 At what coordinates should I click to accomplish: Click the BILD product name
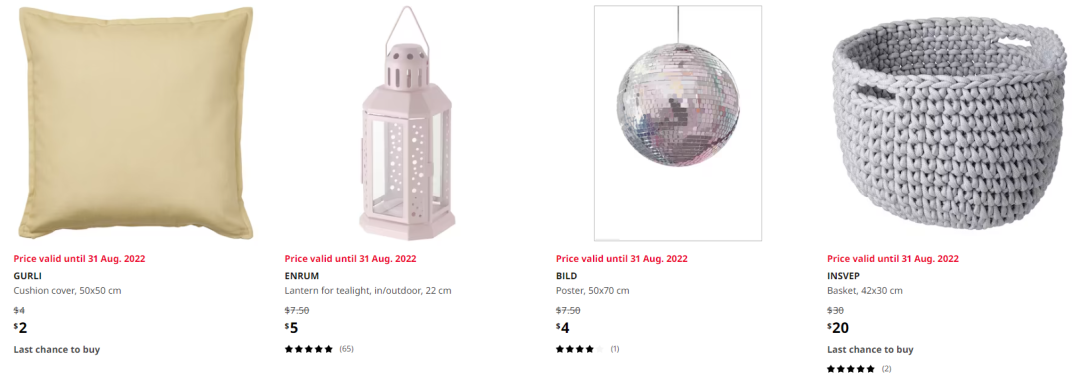point(566,275)
